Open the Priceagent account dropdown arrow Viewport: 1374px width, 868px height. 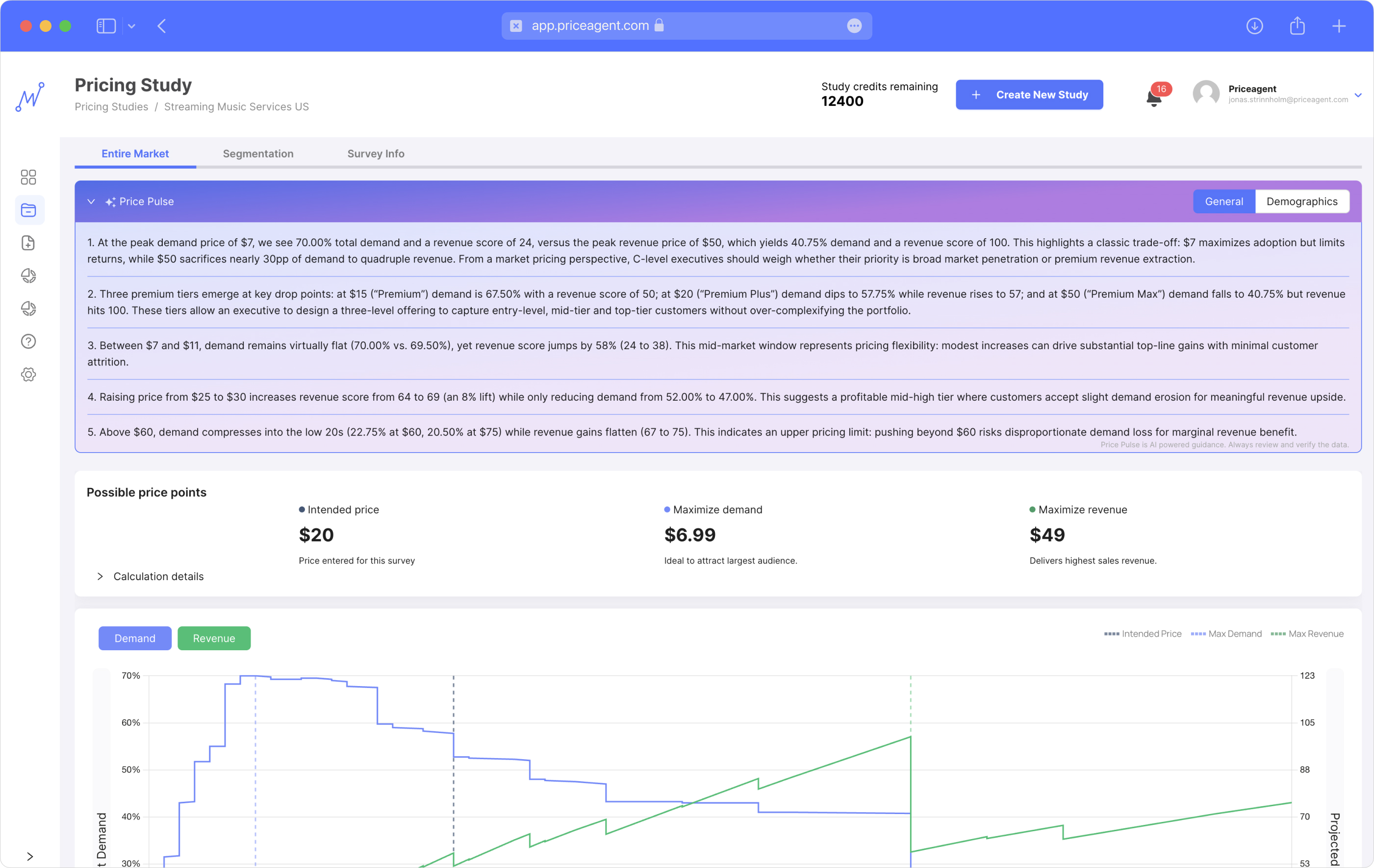pyautogui.click(x=1358, y=95)
